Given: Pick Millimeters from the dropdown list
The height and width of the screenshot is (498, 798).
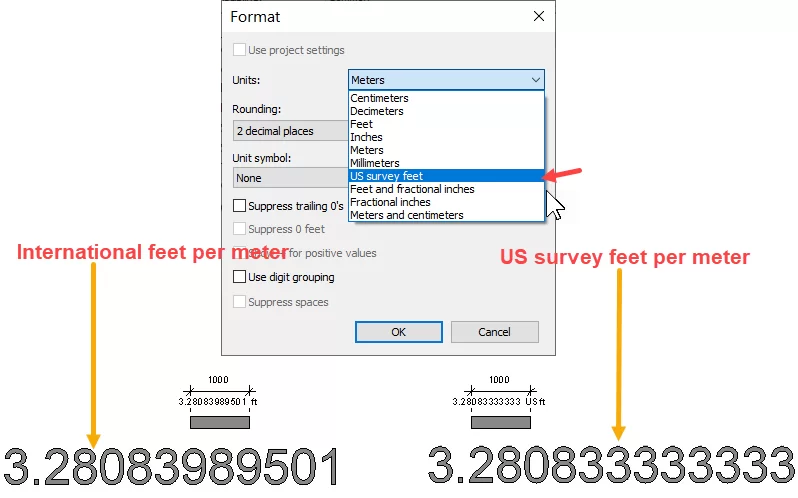Looking at the screenshot, I should [375, 164].
